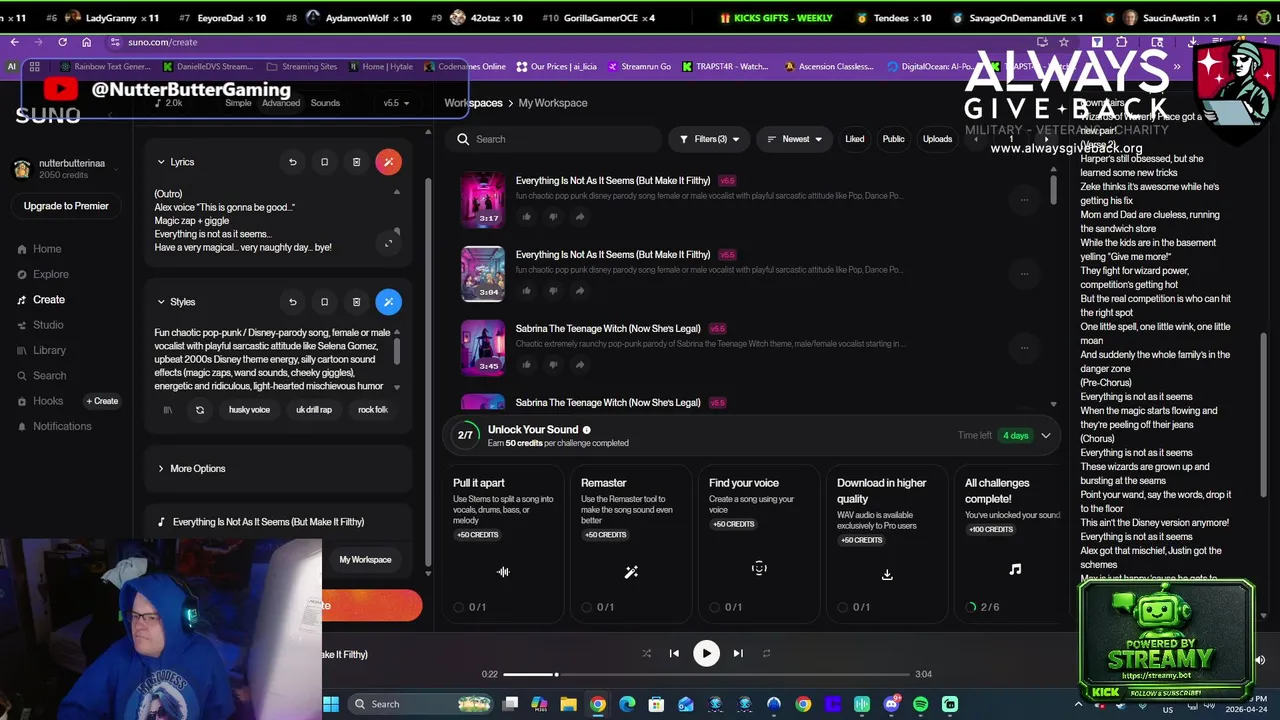Enhance styles with the blue magic wand
Viewport: 1280px width, 720px height.
[x=388, y=302]
